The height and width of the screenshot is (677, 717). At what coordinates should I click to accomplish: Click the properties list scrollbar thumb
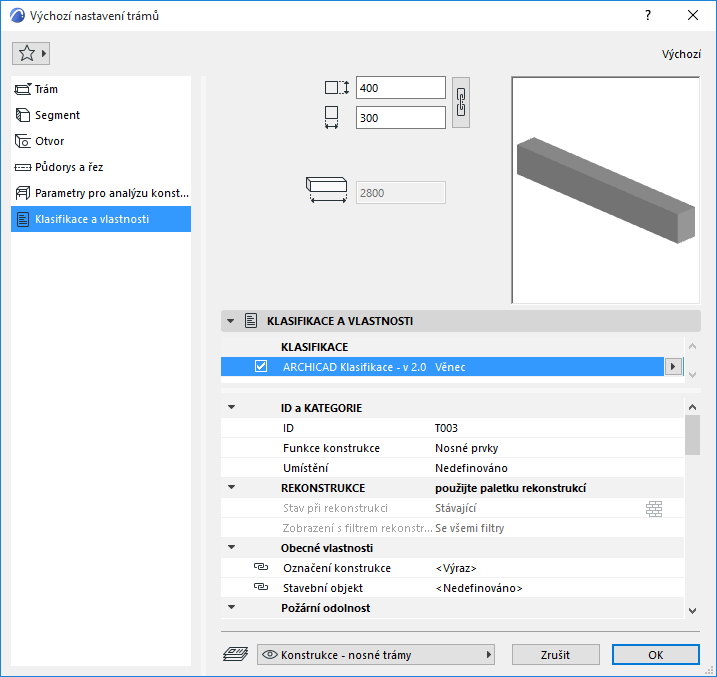point(692,435)
